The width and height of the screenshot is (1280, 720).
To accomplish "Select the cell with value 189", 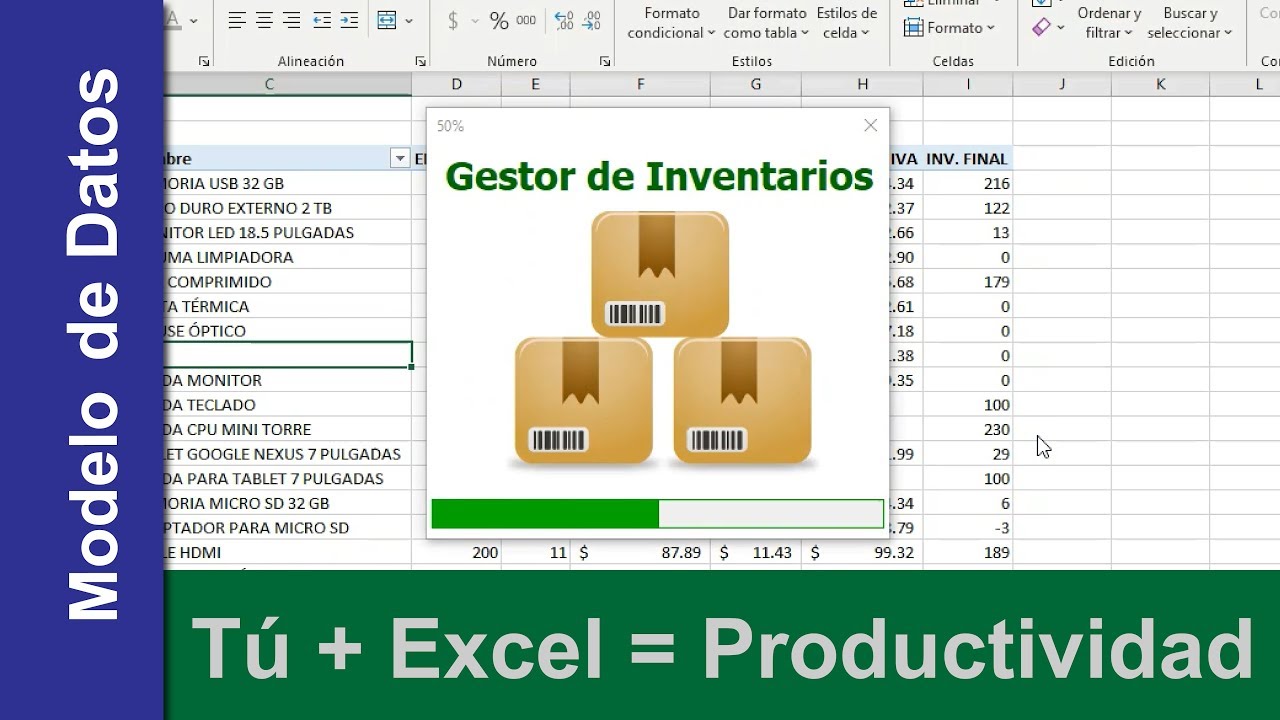I will (968, 552).
